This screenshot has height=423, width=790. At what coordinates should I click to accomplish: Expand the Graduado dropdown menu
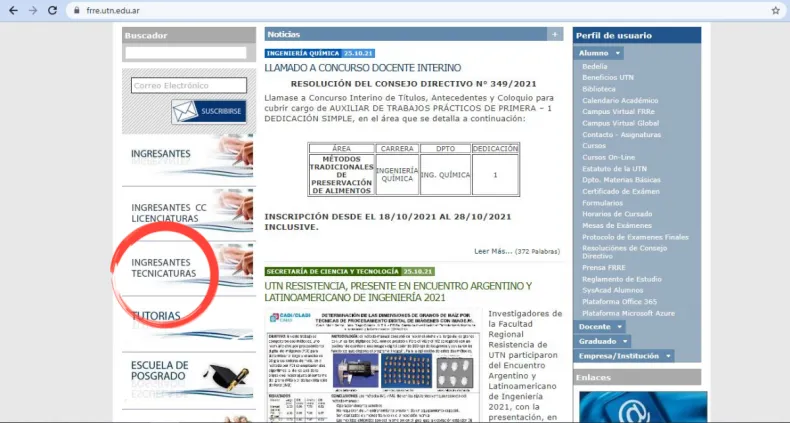coord(603,341)
